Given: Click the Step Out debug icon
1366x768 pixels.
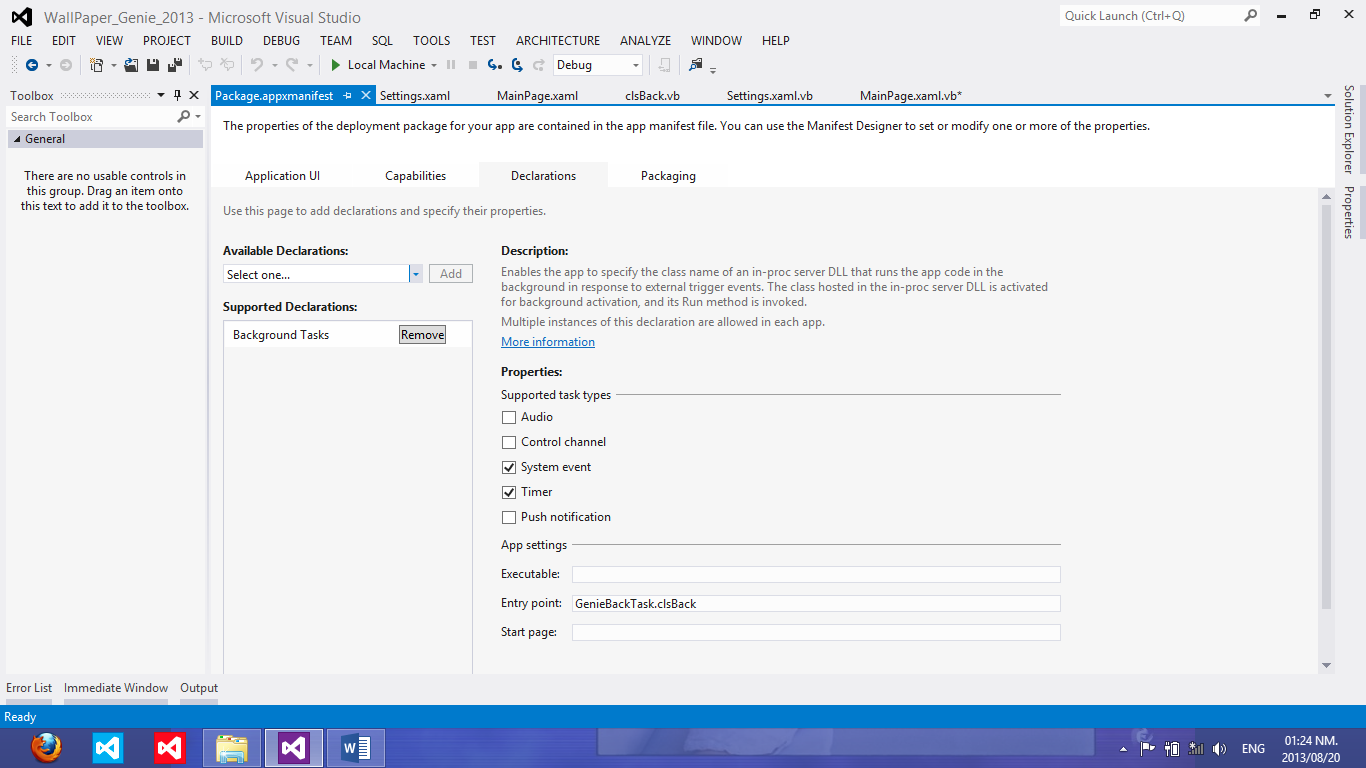Looking at the screenshot, I should coord(540,65).
